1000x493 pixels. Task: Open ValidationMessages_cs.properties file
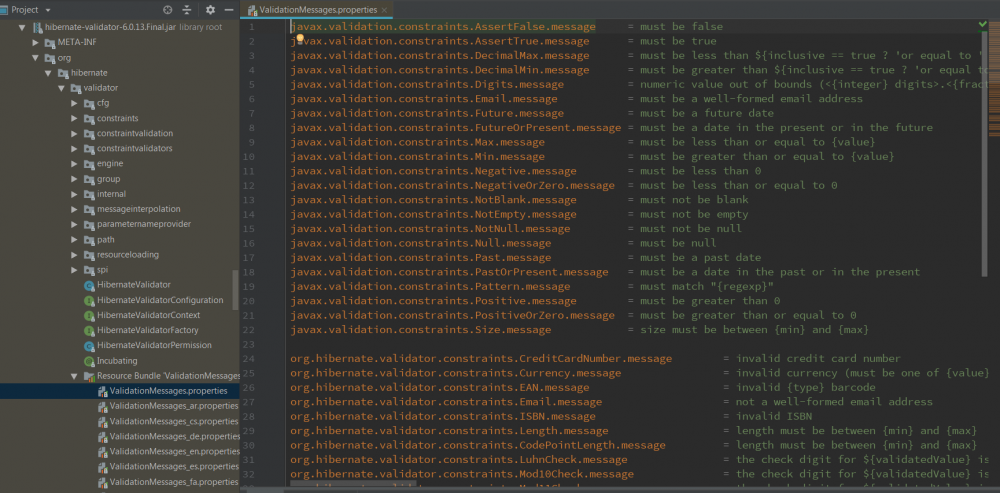173,422
